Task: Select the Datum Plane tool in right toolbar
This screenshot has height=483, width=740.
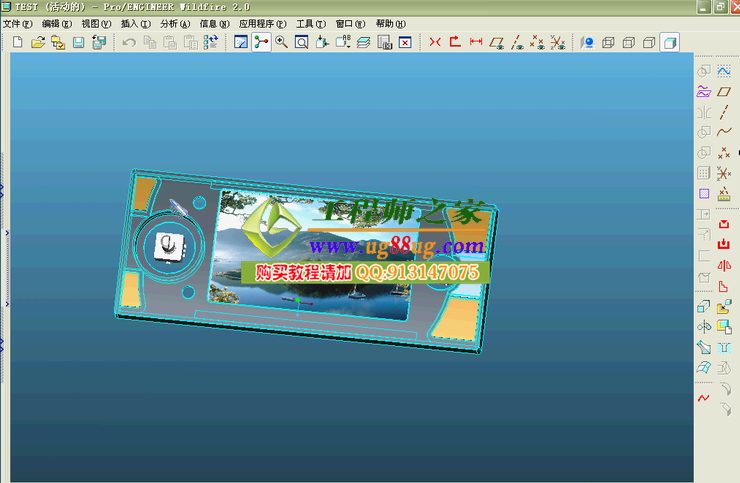Action: pyautogui.click(x=723, y=92)
